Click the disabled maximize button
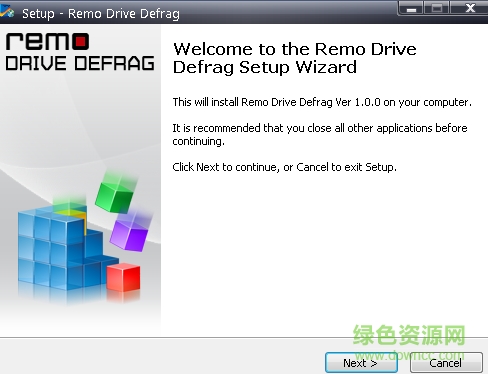The width and height of the screenshot is (488, 374). tap(437, 8)
